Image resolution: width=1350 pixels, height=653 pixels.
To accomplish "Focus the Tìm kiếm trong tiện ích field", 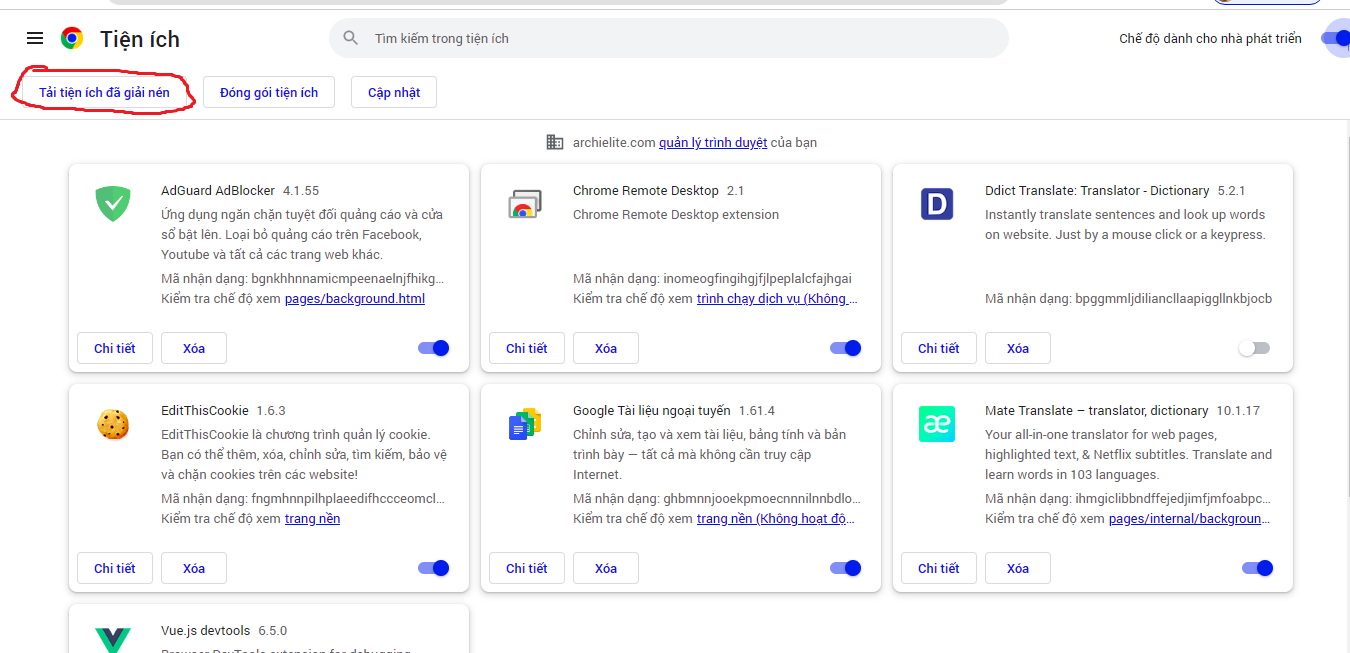I will coord(669,38).
